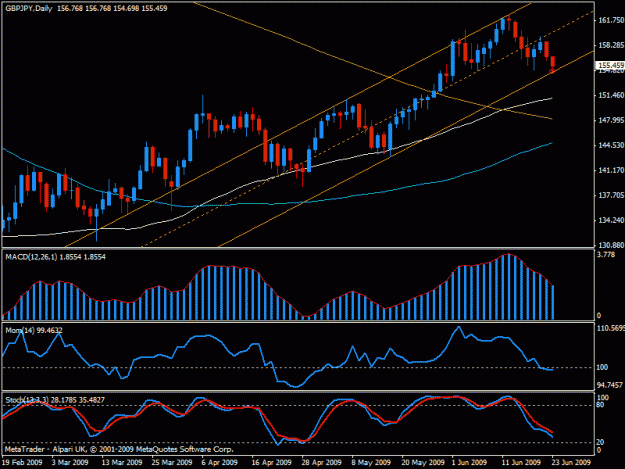Click the 8 May 2009 date label

tap(371, 463)
